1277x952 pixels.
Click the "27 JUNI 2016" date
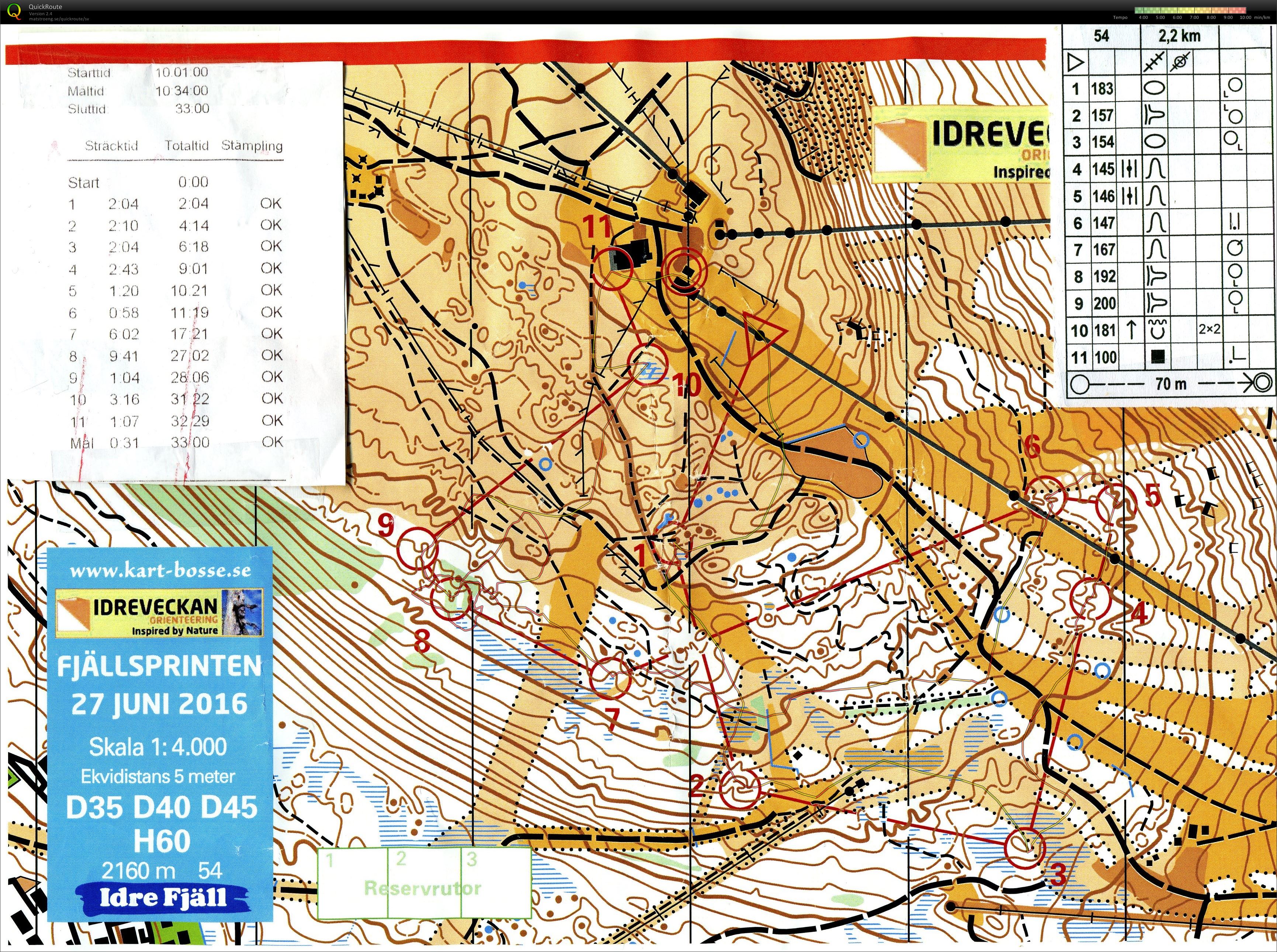point(159,704)
